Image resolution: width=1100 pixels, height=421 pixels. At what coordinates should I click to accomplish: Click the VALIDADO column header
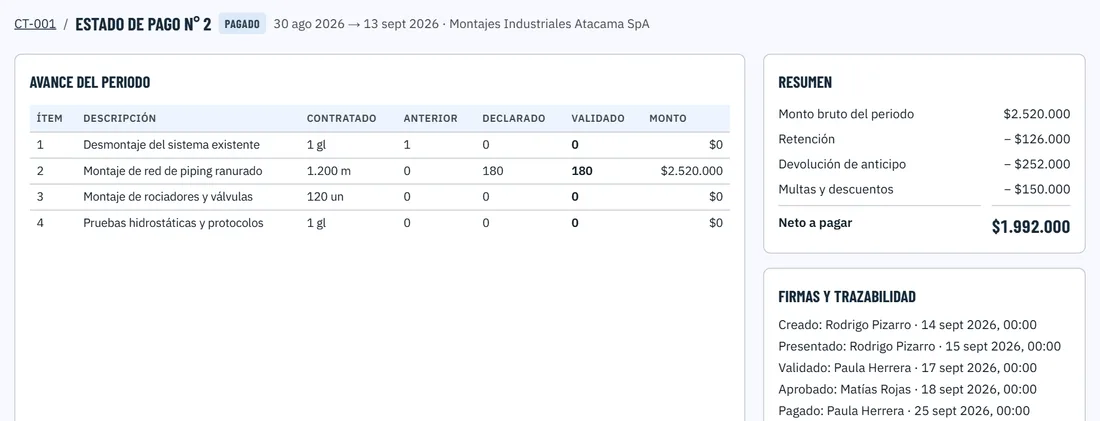coord(598,119)
